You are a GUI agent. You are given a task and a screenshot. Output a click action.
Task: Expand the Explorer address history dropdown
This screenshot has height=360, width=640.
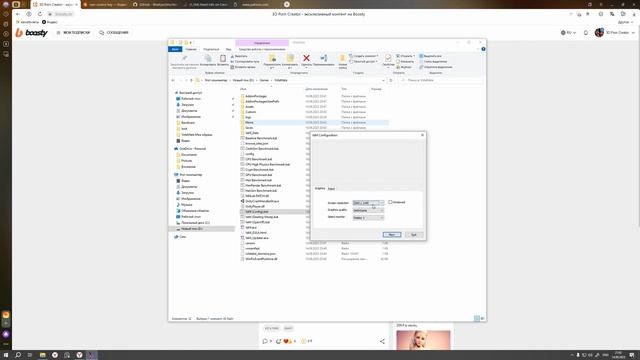pyautogui.click(x=383, y=80)
